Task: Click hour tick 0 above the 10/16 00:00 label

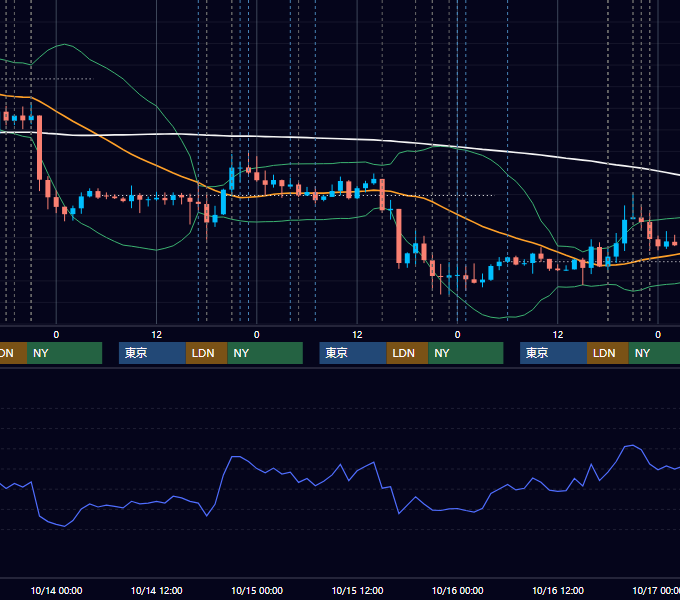Action: pyautogui.click(x=458, y=335)
